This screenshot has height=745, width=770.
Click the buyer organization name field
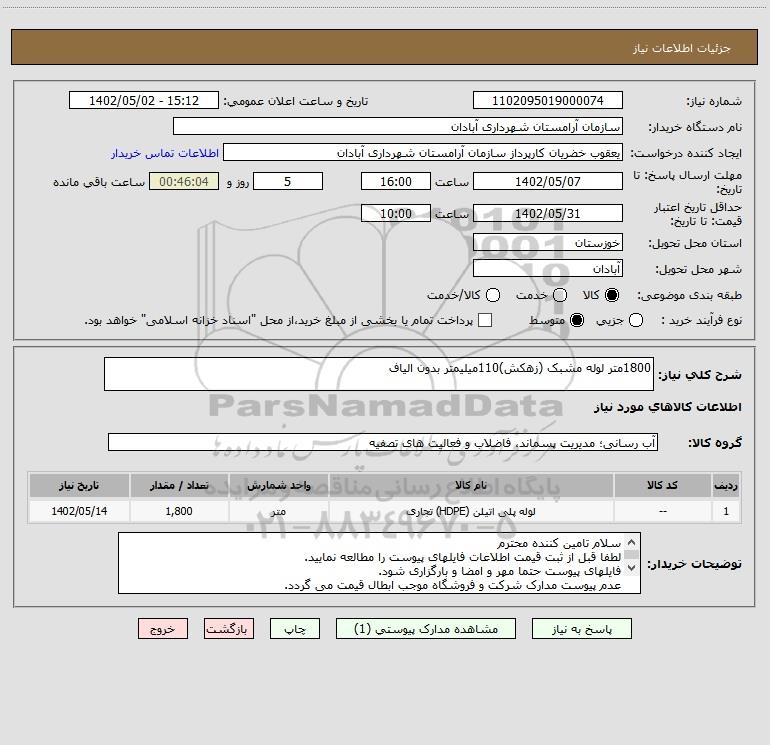tap(398, 127)
